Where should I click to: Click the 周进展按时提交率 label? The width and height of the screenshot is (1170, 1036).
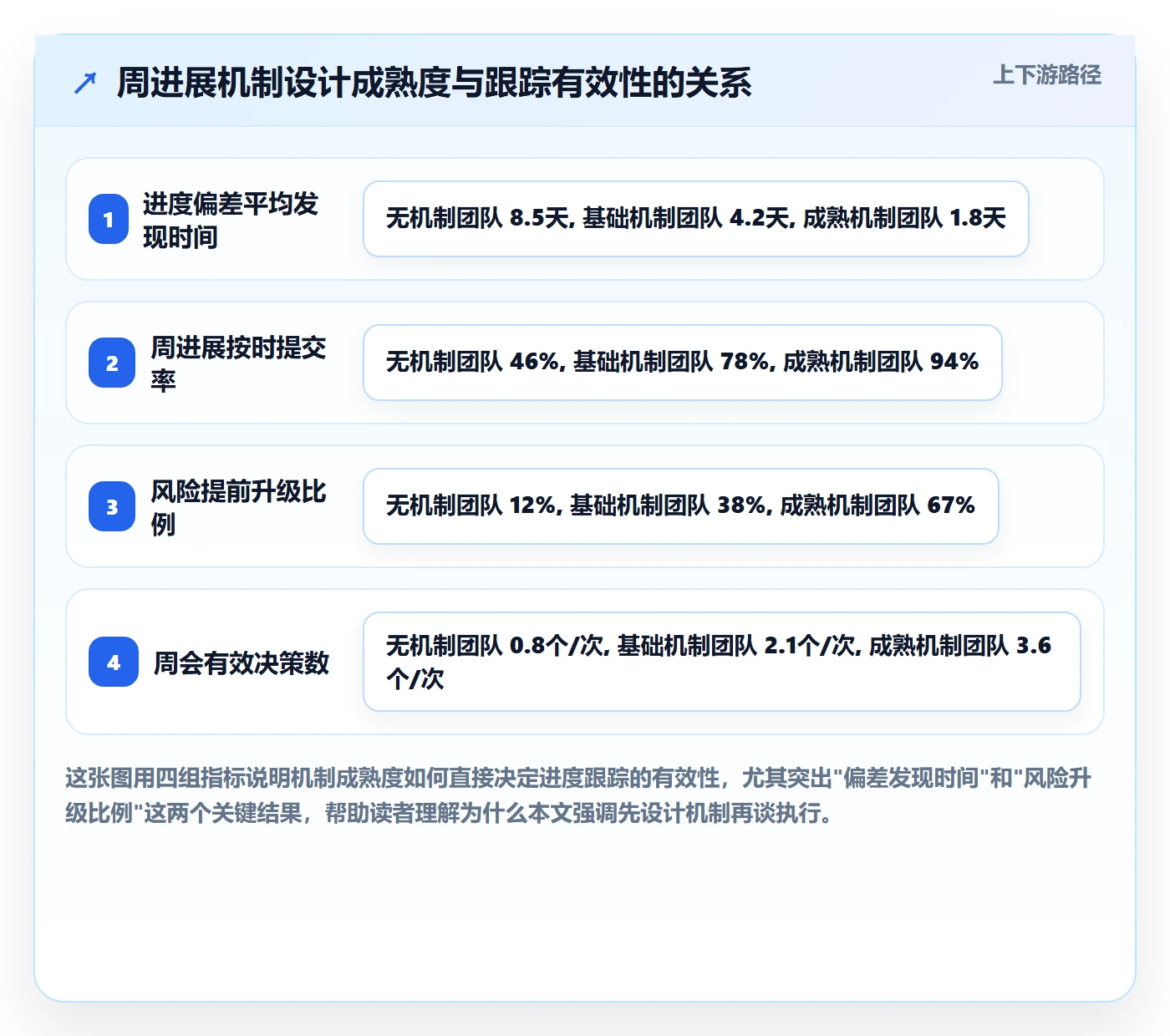[x=239, y=363]
